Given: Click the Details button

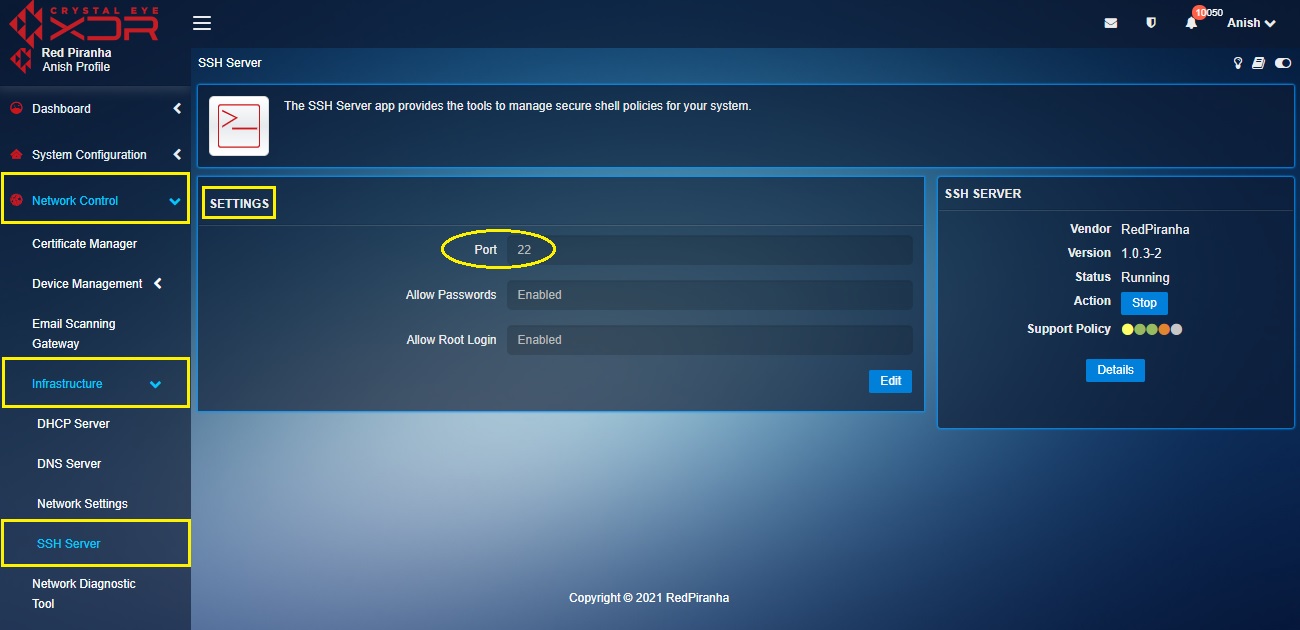Looking at the screenshot, I should (x=1115, y=370).
